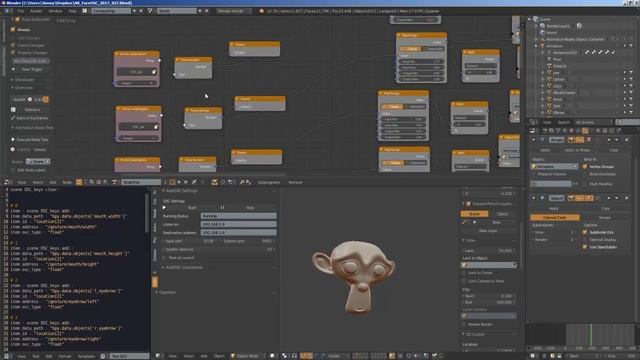
Task: Expand the Operator panel
Action: pos(157,292)
